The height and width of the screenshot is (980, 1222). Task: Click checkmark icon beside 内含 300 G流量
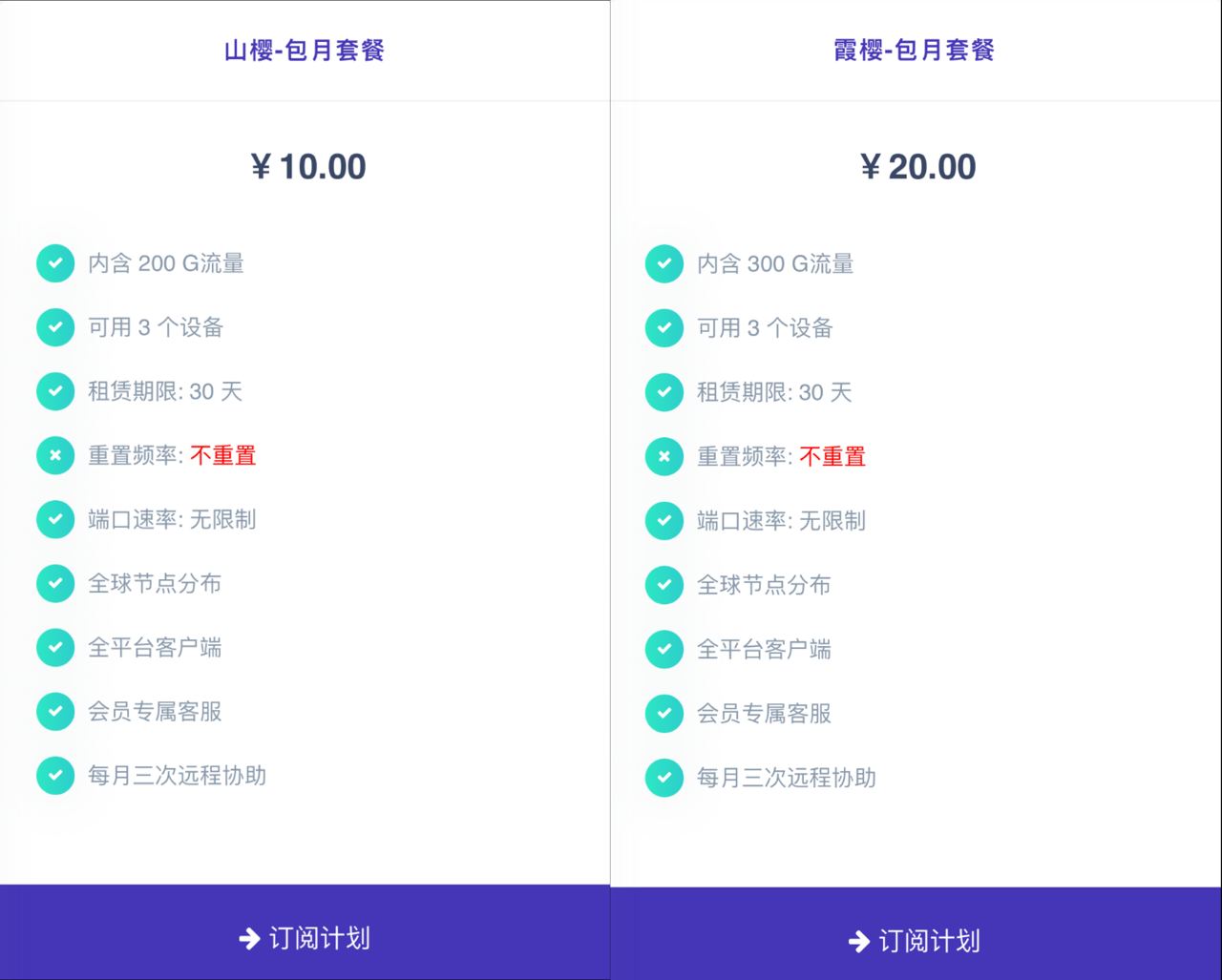tap(664, 264)
